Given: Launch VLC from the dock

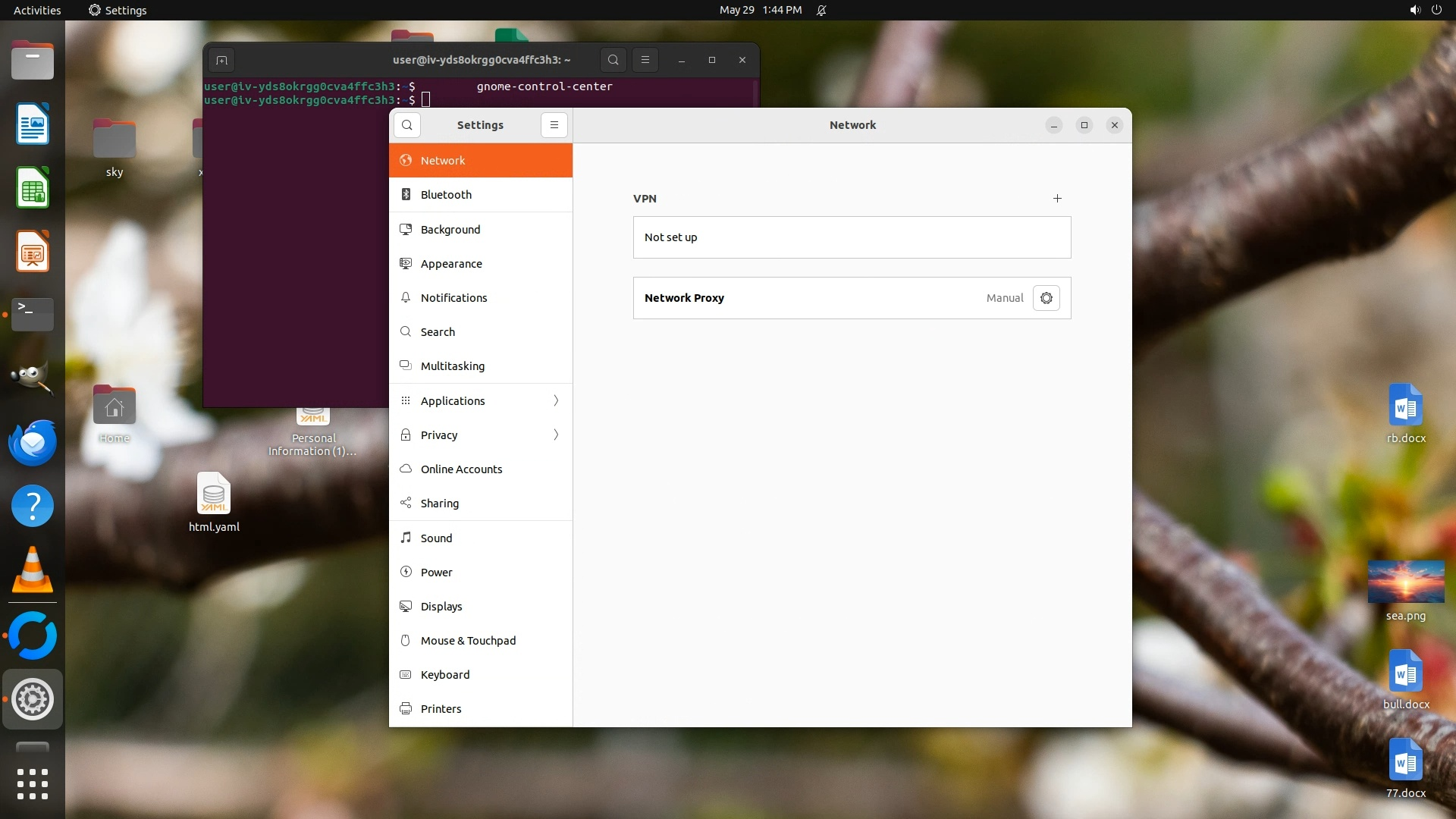Looking at the screenshot, I should 33,570.
